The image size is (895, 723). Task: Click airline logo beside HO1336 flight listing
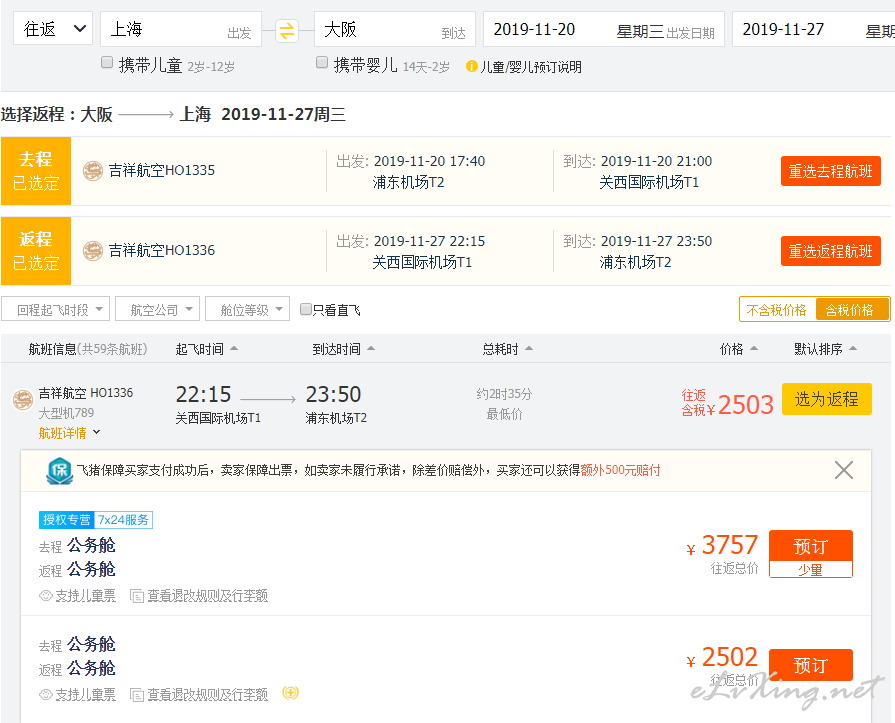(23, 399)
